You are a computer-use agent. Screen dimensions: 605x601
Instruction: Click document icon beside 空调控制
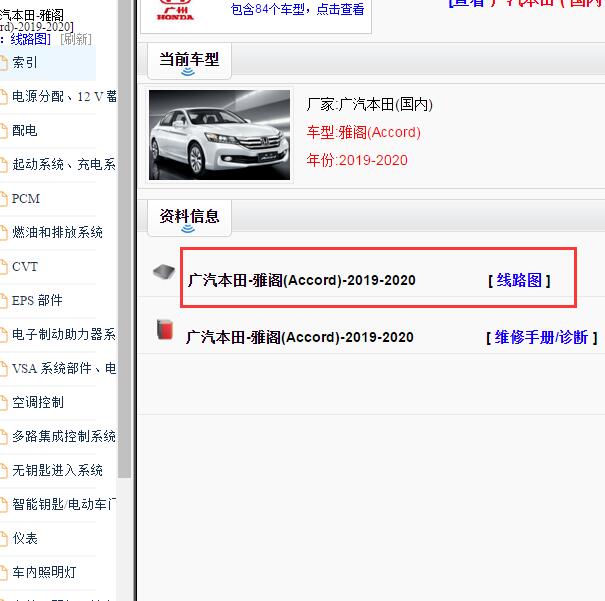pos(3,402)
